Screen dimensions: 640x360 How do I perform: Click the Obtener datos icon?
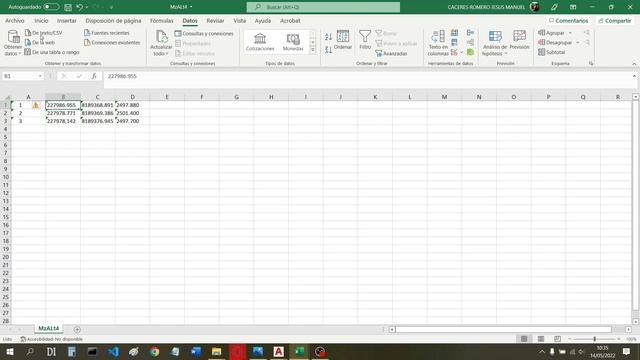[13, 37]
